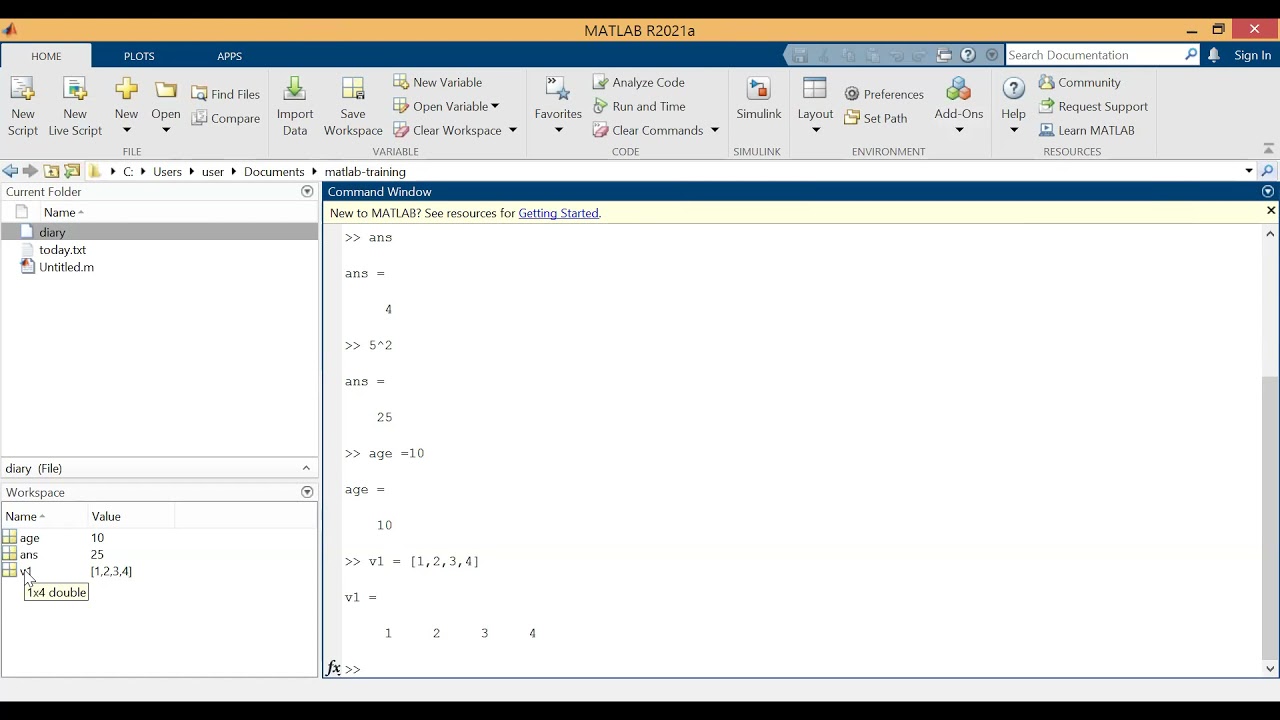Expand Add-Ons dropdown arrow

959,130
